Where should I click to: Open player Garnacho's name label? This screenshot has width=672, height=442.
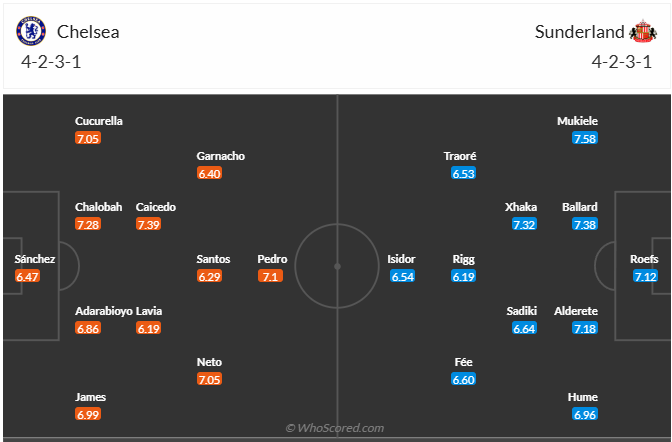pyautogui.click(x=221, y=156)
